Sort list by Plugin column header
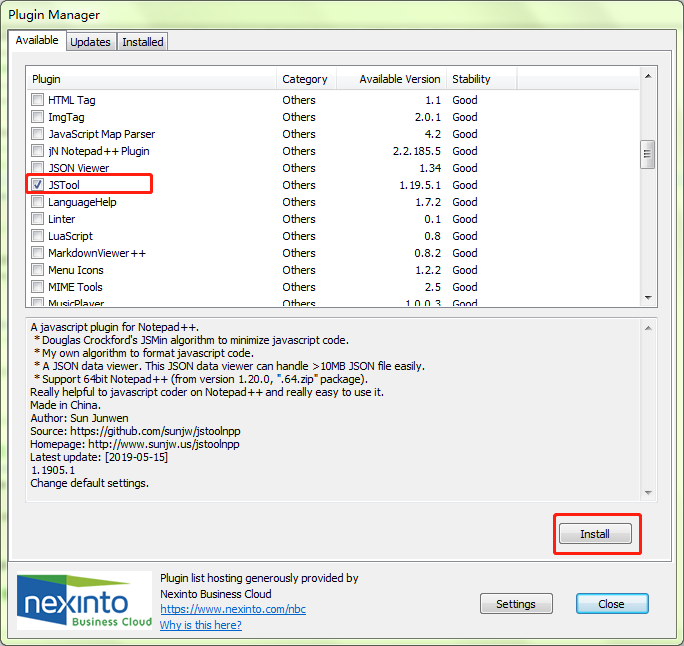The width and height of the screenshot is (684, 646). [x=151, y=79]
